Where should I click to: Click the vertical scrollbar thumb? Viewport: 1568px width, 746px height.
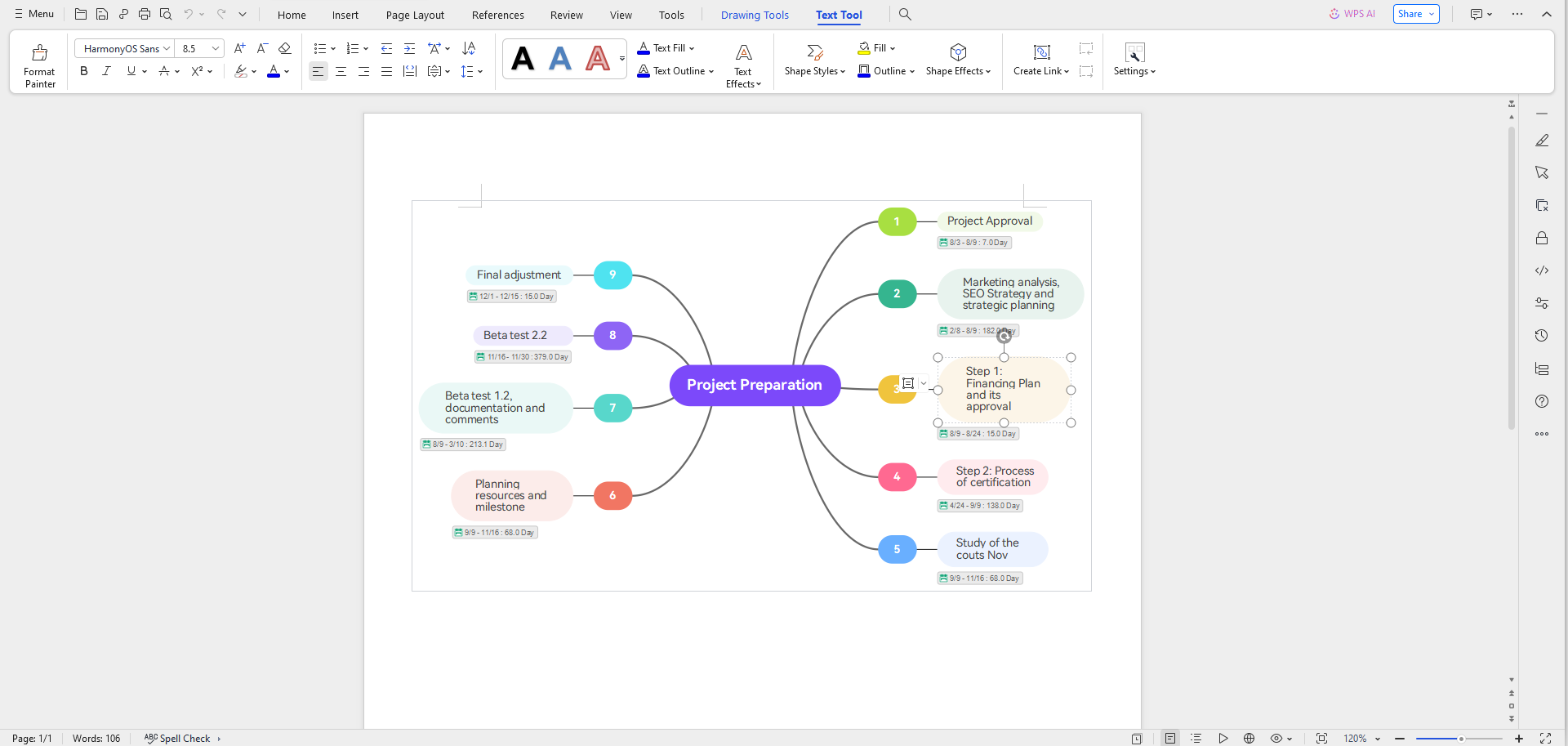1512,278
